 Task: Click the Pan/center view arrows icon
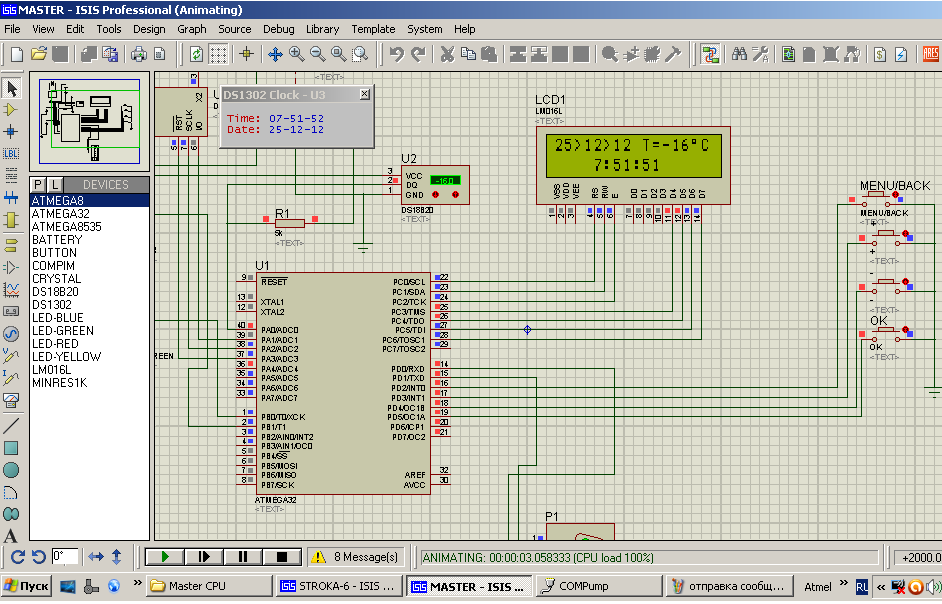pos(275,54)
